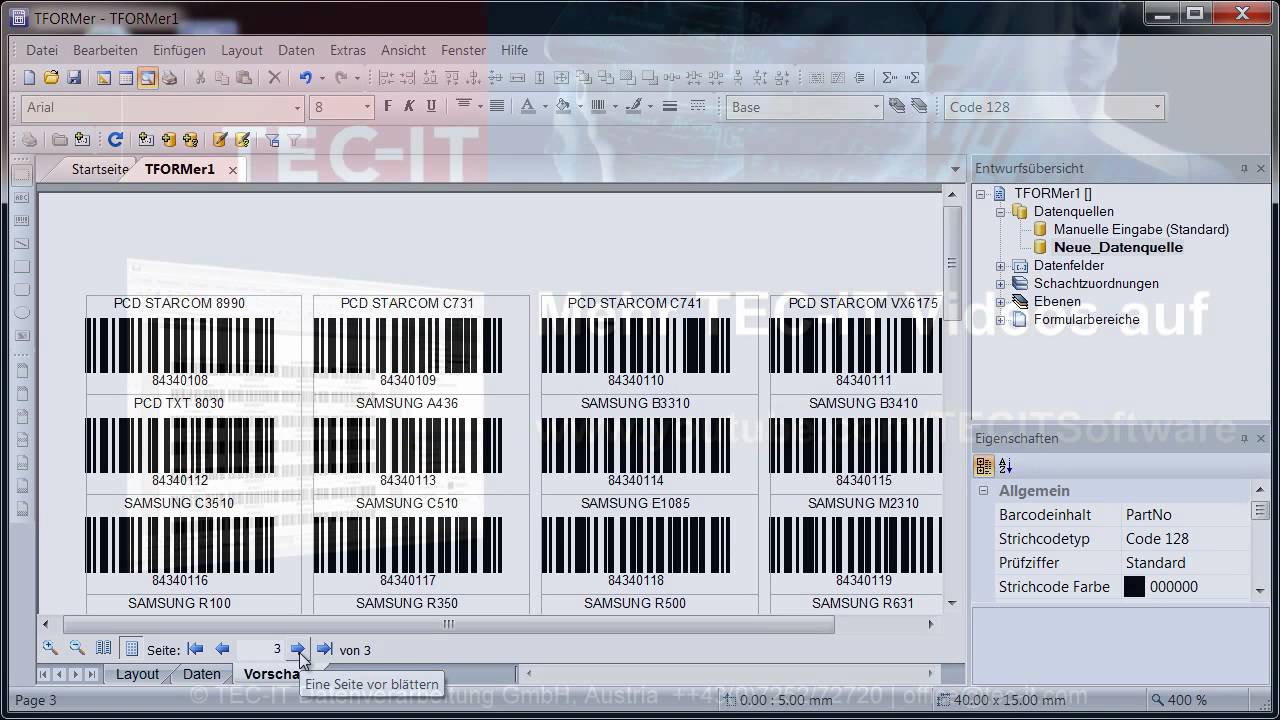The height and width of the screenshot is (720, 1280).
Task: Open the Hilfe menu
Action: [x=514, y=50]
